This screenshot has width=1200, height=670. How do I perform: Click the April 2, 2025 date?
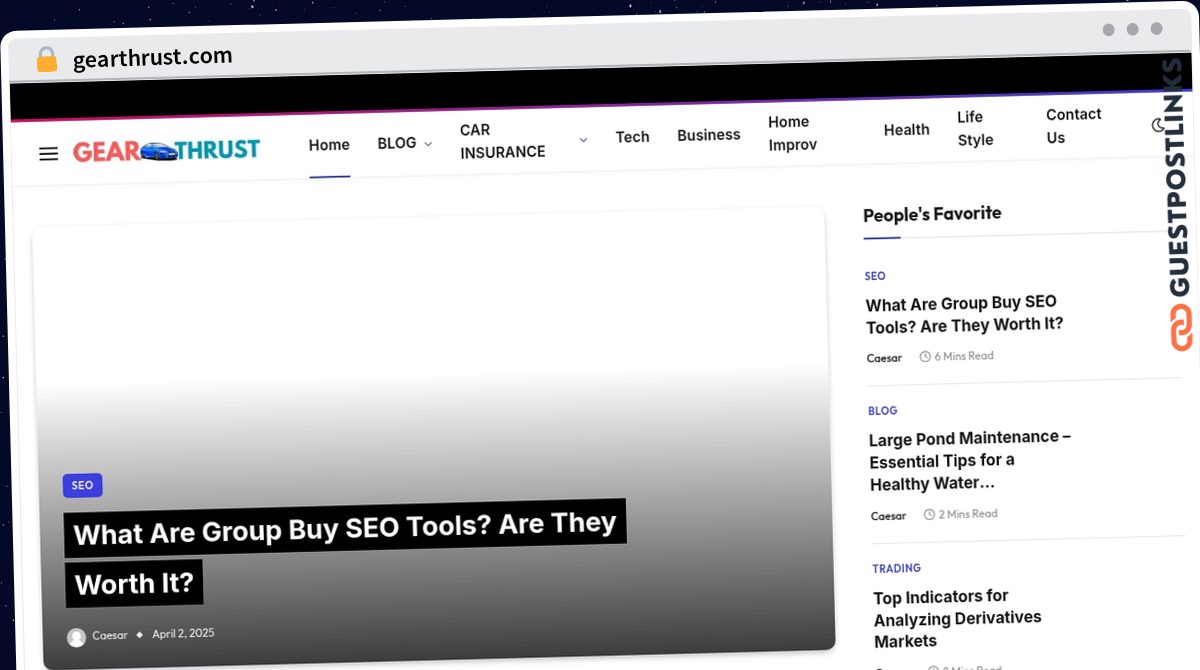click(183, 633)
